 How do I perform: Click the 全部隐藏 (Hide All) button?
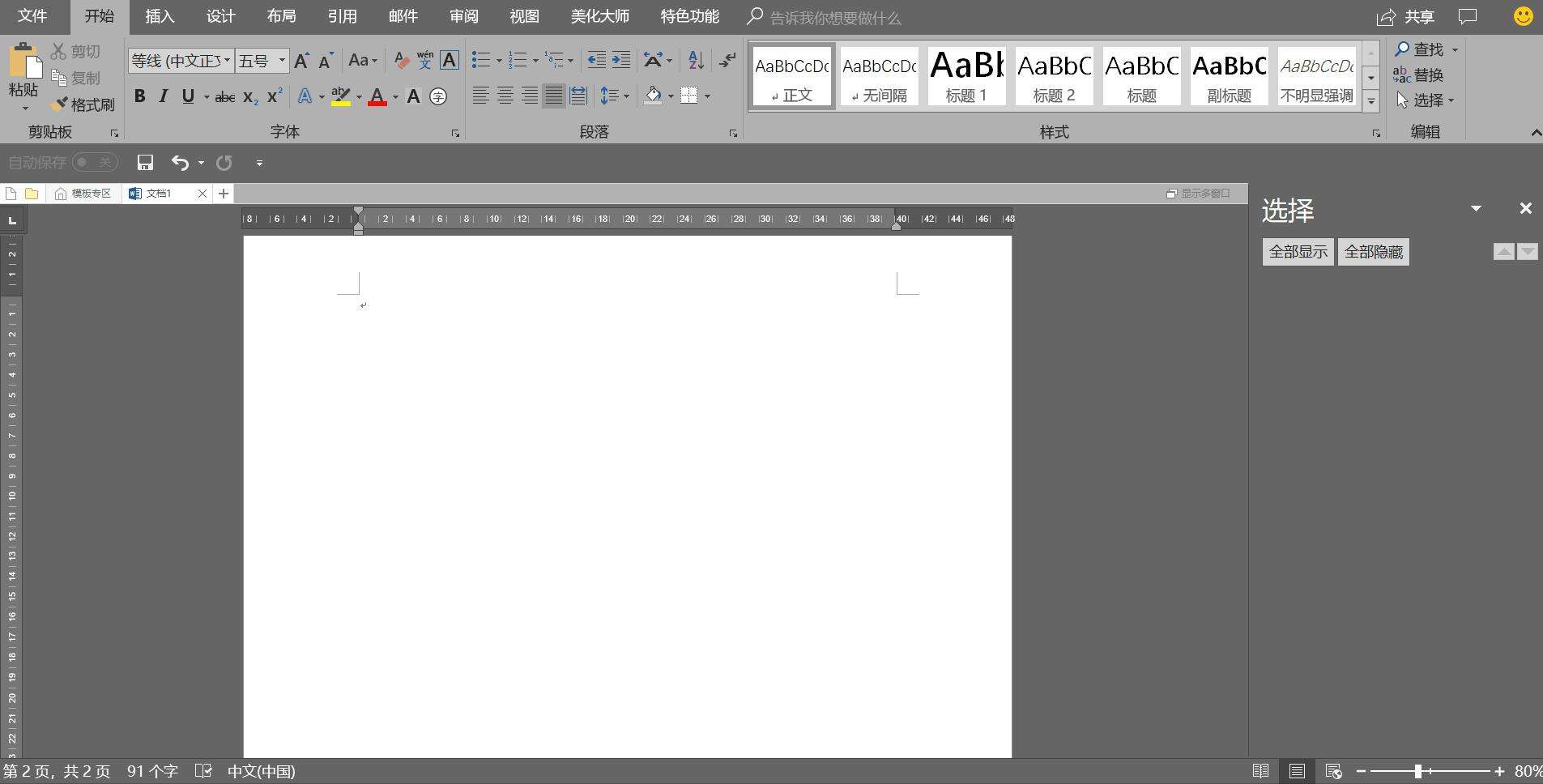[1373, 252]
